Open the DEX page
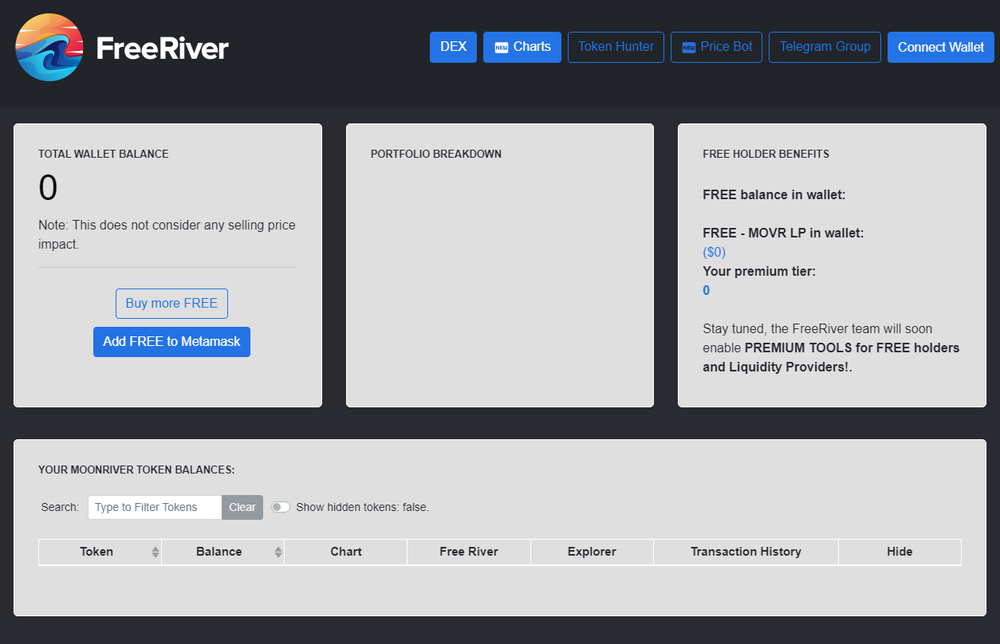The width and height of the screenshot is (1000, 644). pyautogui.click(x=453, y=47)
